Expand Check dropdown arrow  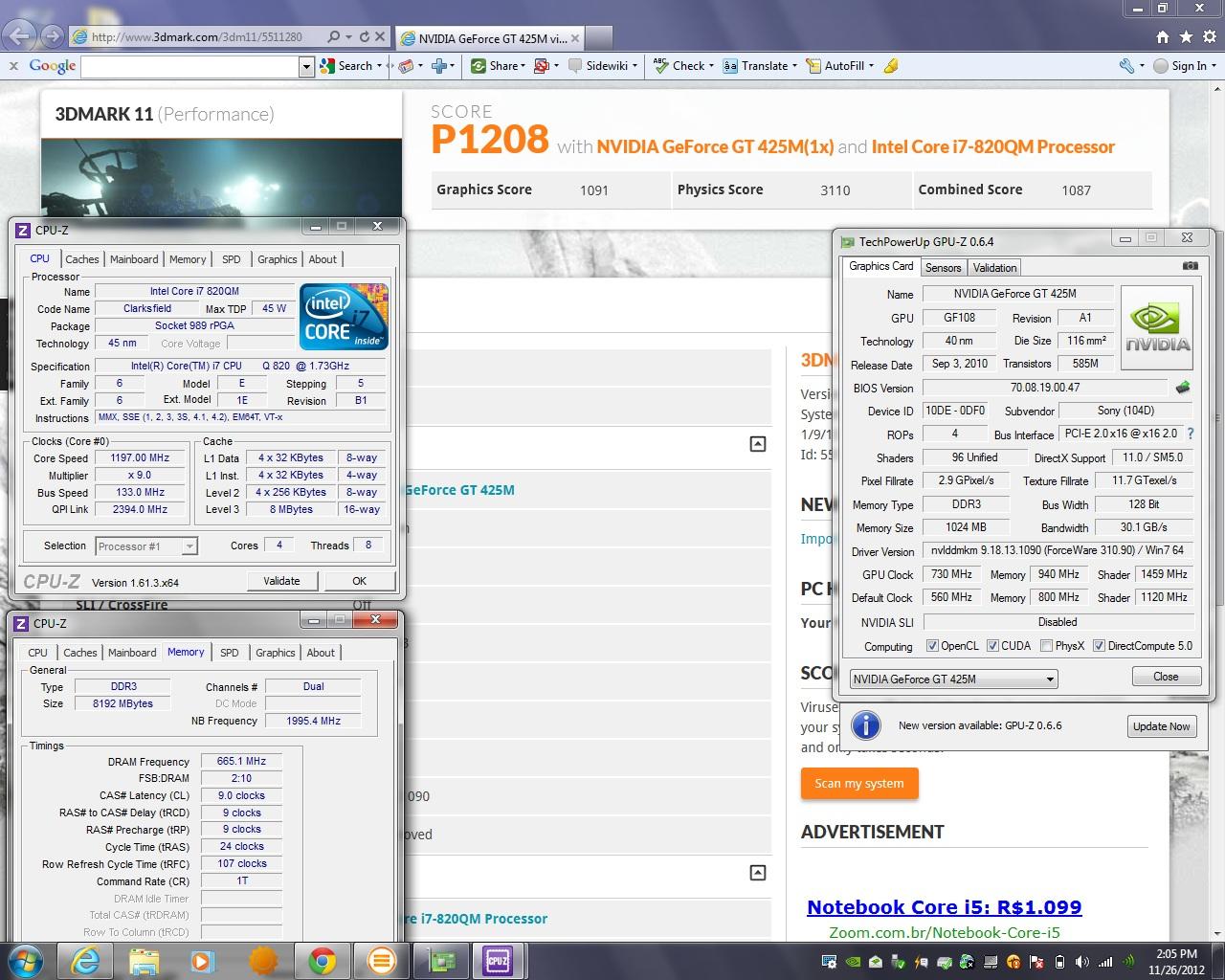pos(712,66)
